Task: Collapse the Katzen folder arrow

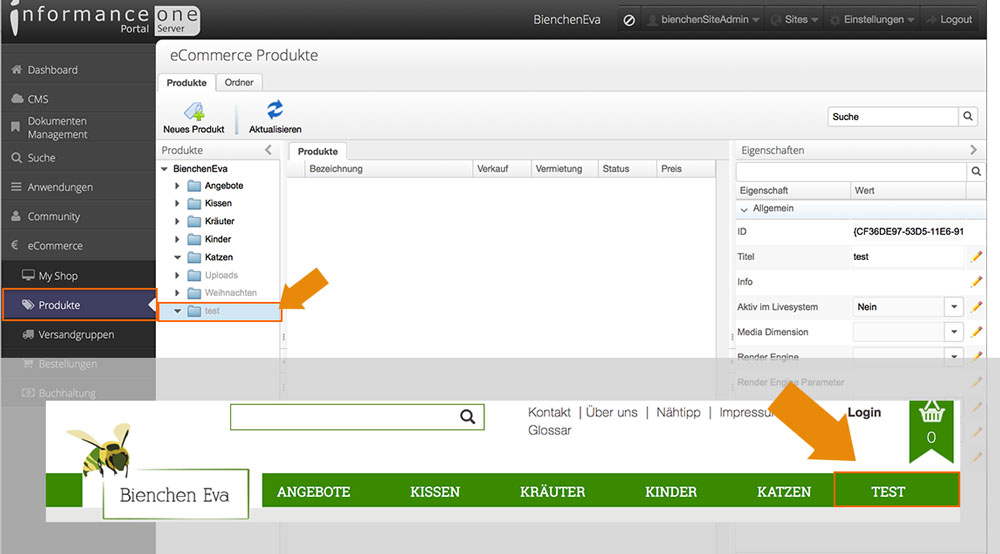Action: point(177,257)
